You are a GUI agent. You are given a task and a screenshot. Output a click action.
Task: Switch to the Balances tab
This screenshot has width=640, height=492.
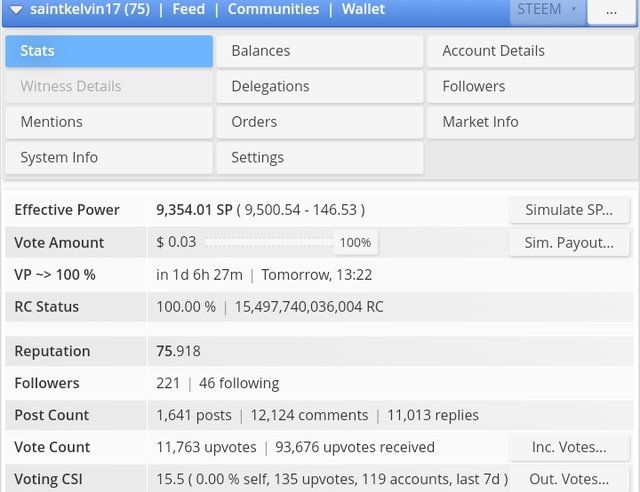(x=320, y=51)
